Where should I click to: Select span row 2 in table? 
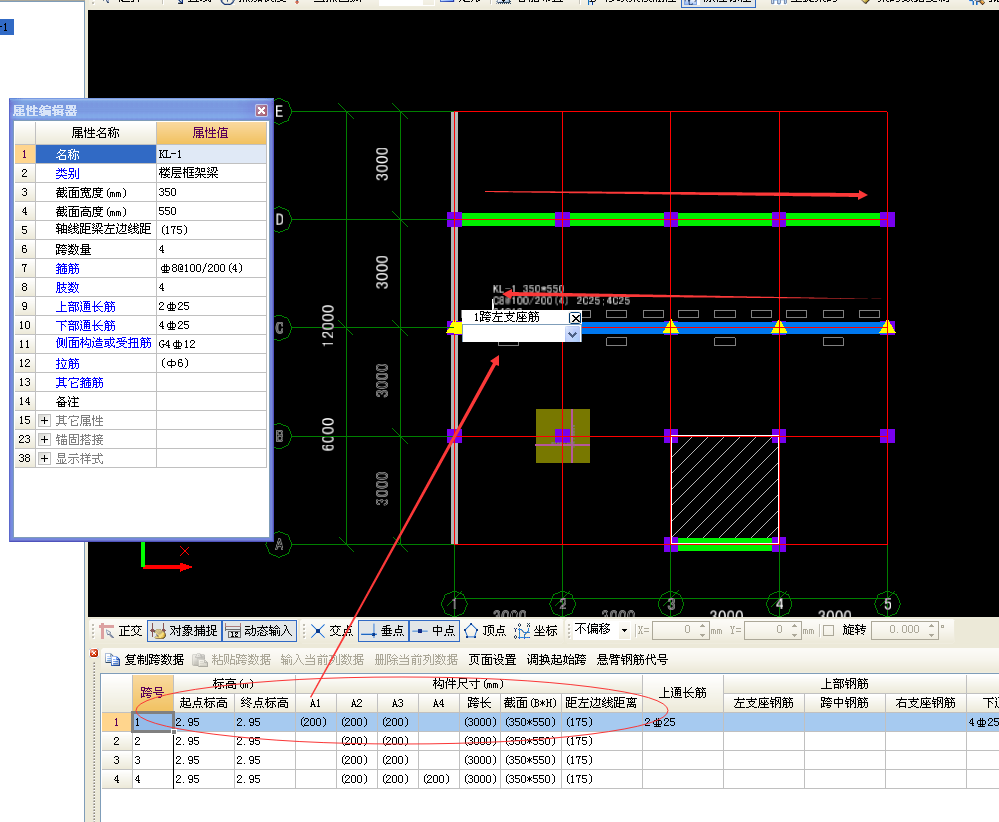pyautogui.click(x=116, y=741)
